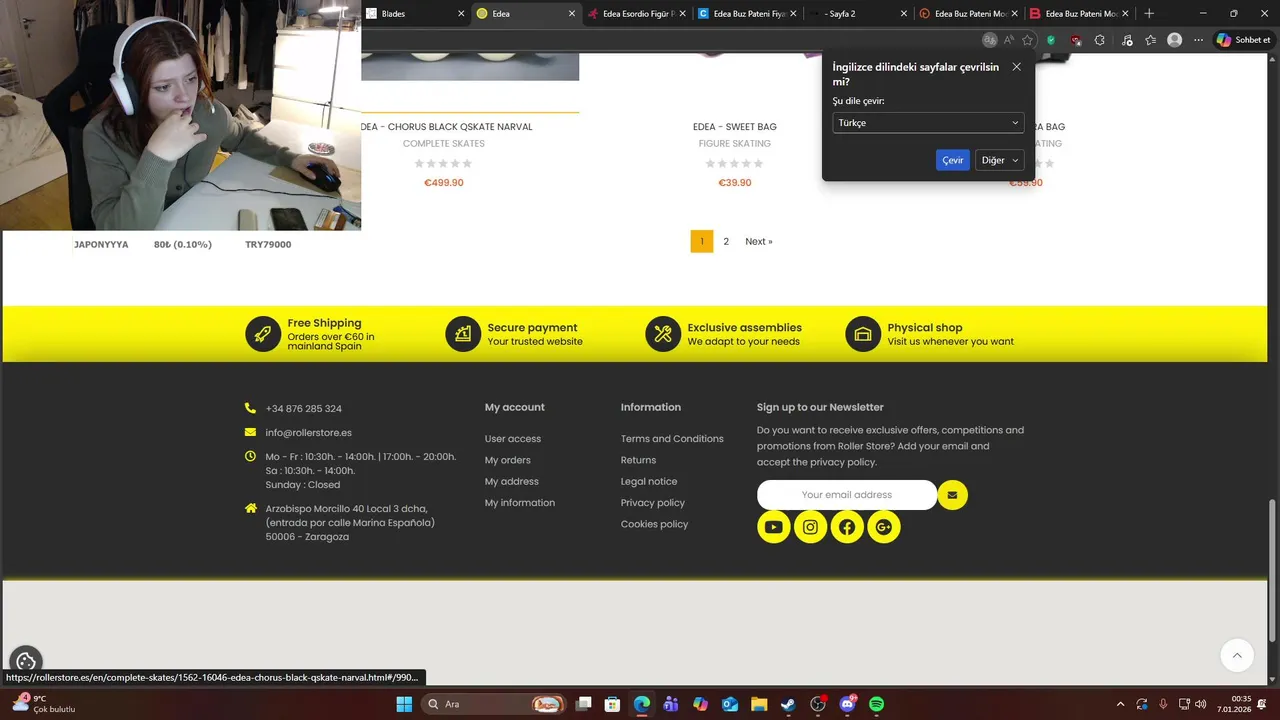Screen dimensions: 1280x720
Task: Click the browser translate icon in address bar
Action: click(x=989, y=40)
